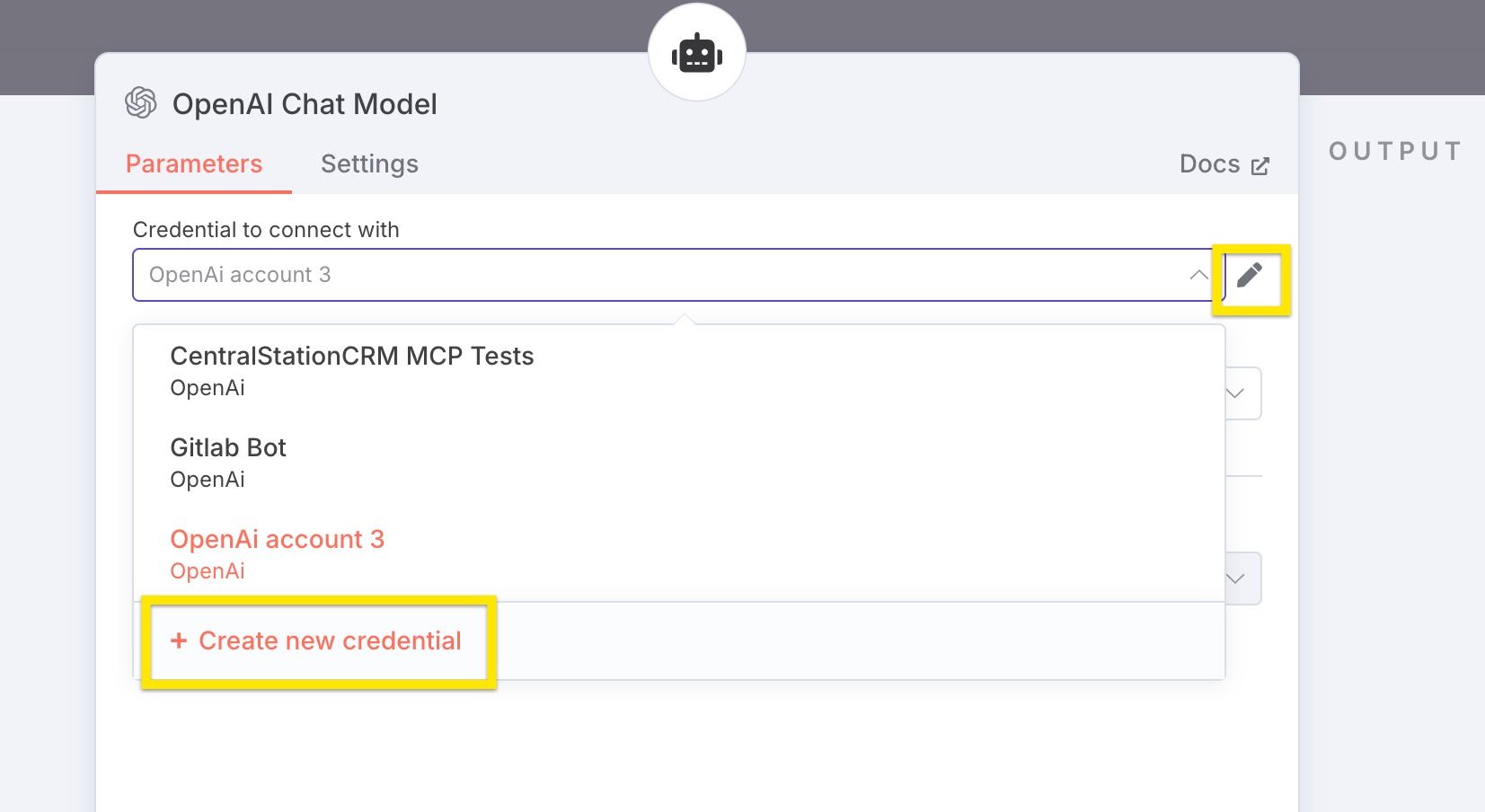Choose Create new credential
Screen dimensions: 1485x812
330,640
